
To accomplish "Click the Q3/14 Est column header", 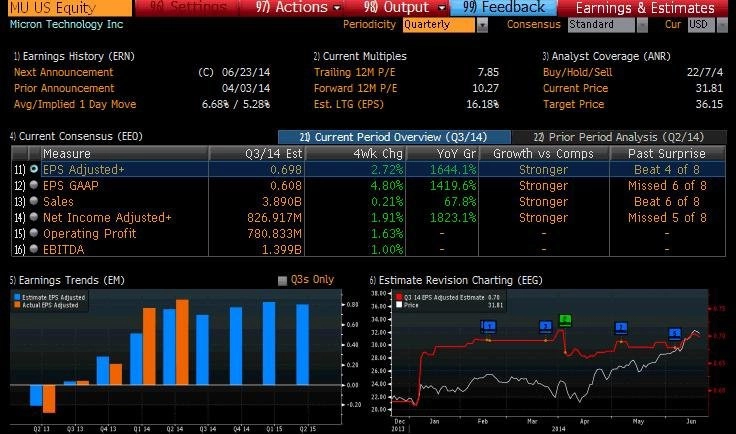I will click(x=257, y=153).
